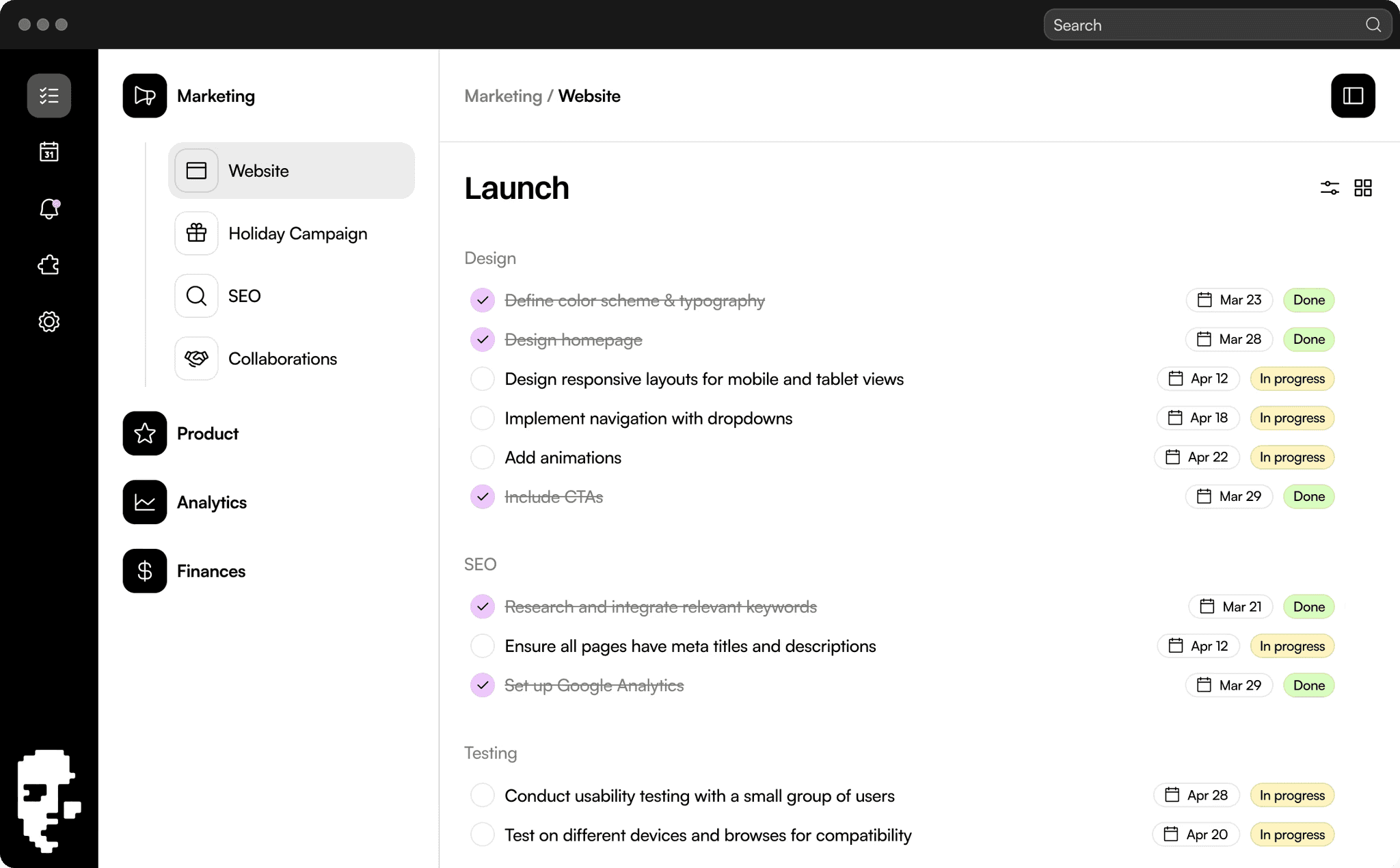The image size is (1400, 868).
Task: Uncheck Design homepage task
Action: pyautogui.click(x=482, y=340)
